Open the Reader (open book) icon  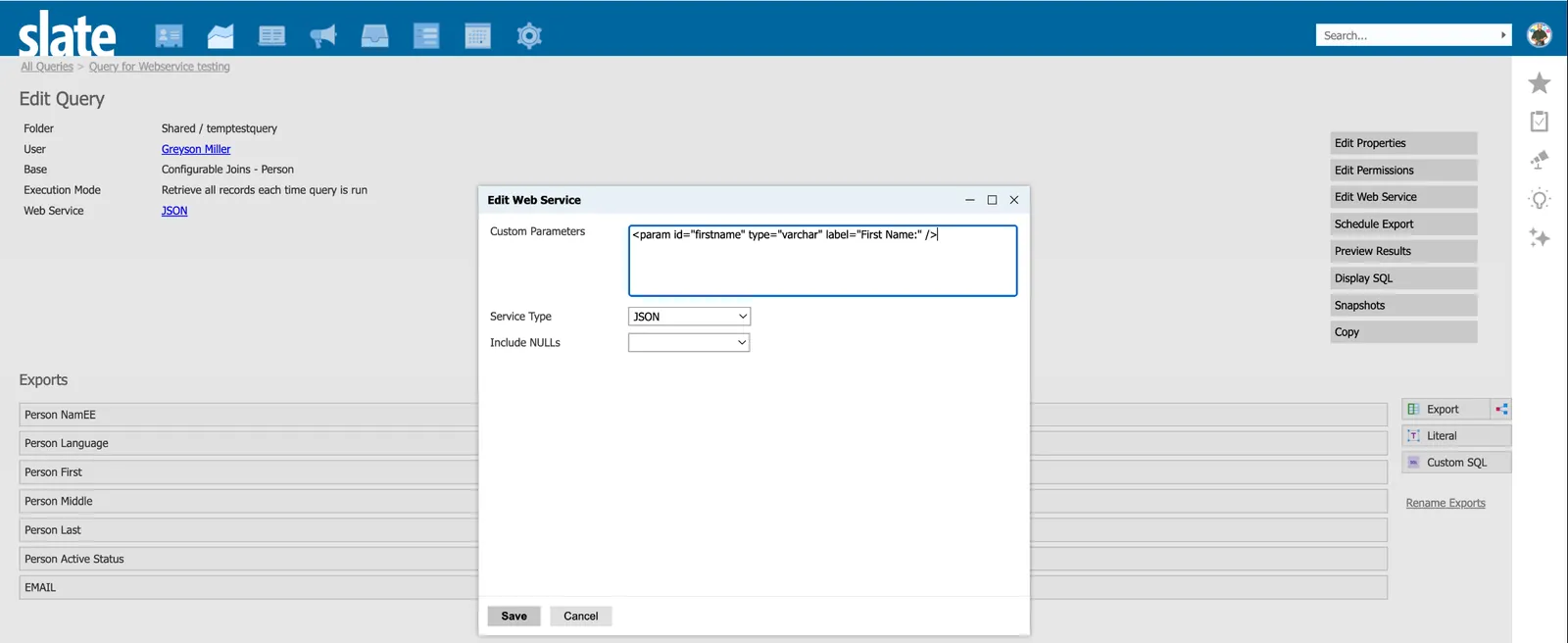click(271, 36)
